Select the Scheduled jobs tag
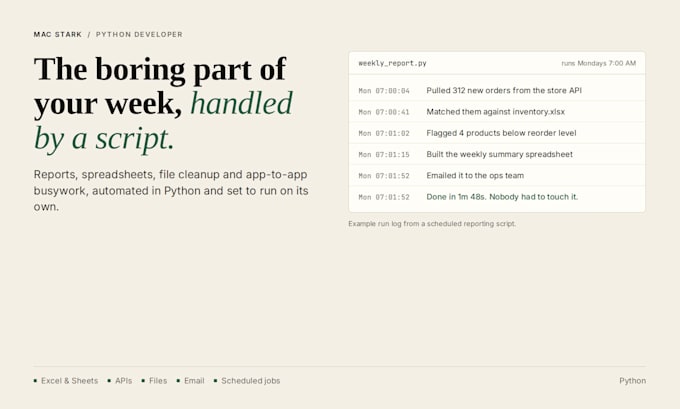Screen dimensions: 680x409 point(251,381)
